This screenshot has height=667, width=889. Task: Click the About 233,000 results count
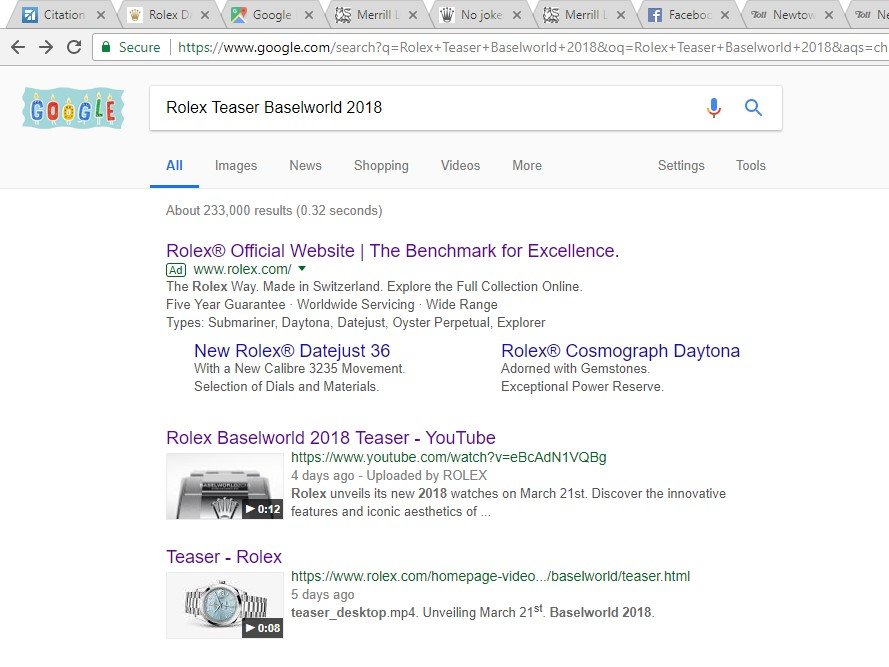pos(274,210)
